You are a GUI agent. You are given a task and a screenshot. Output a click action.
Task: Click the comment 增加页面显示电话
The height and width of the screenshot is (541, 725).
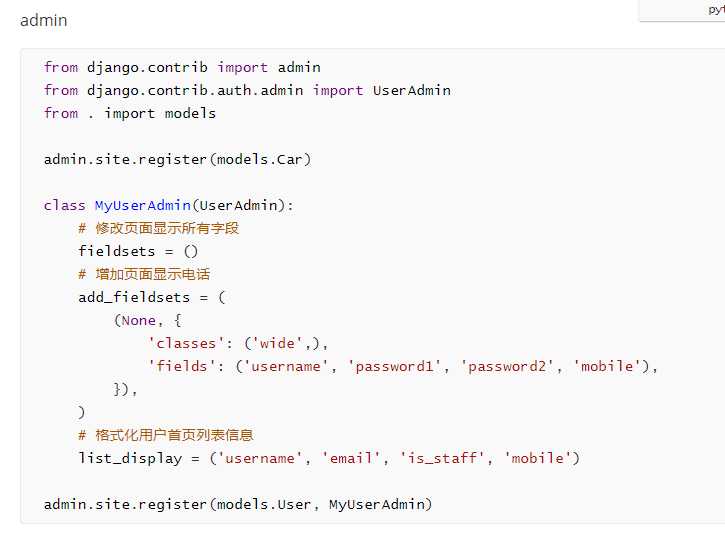(x=144, y=274)
